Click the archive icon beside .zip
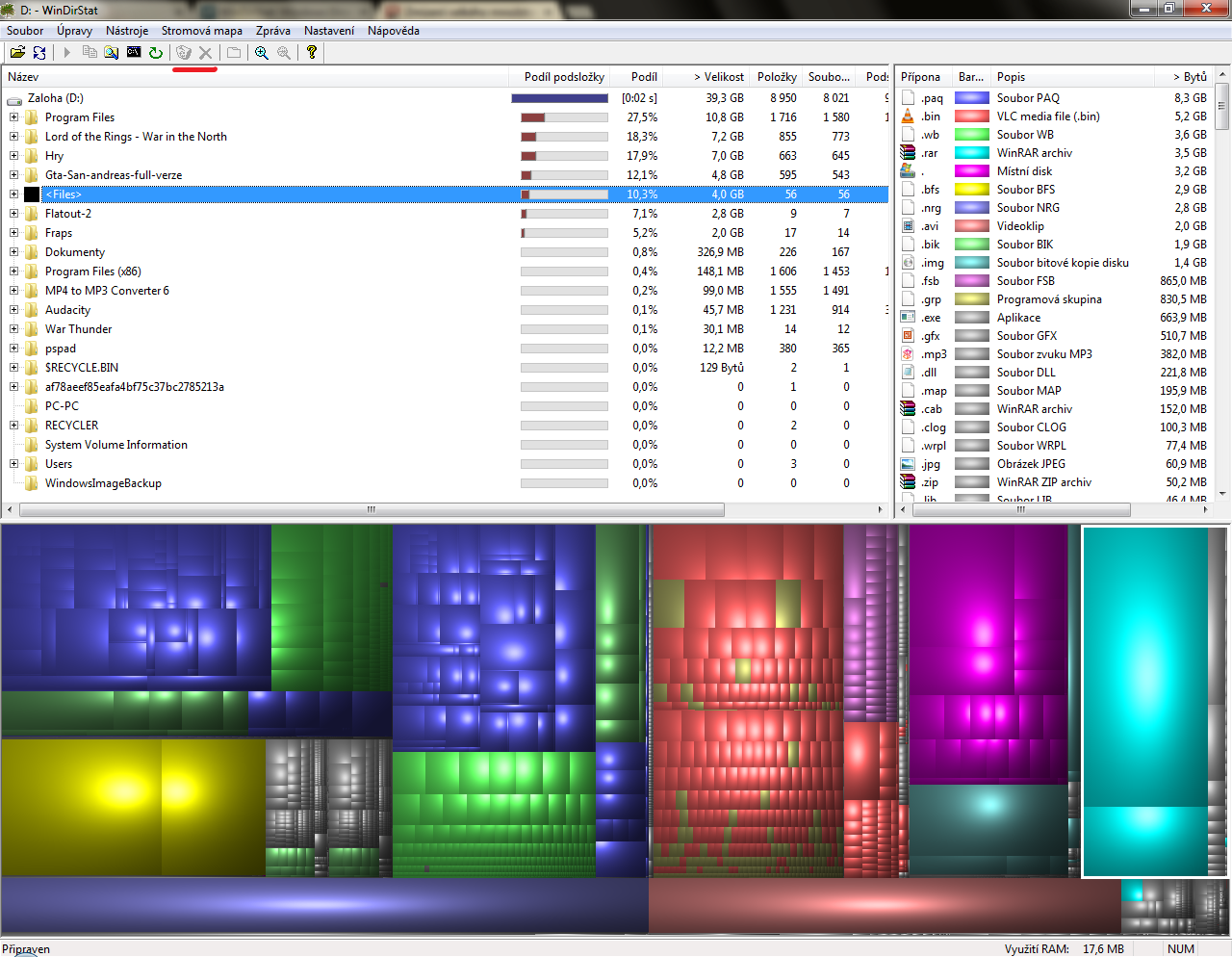Screen dimensions: 1232x957 pyautogui.click(x=908, y=481)
